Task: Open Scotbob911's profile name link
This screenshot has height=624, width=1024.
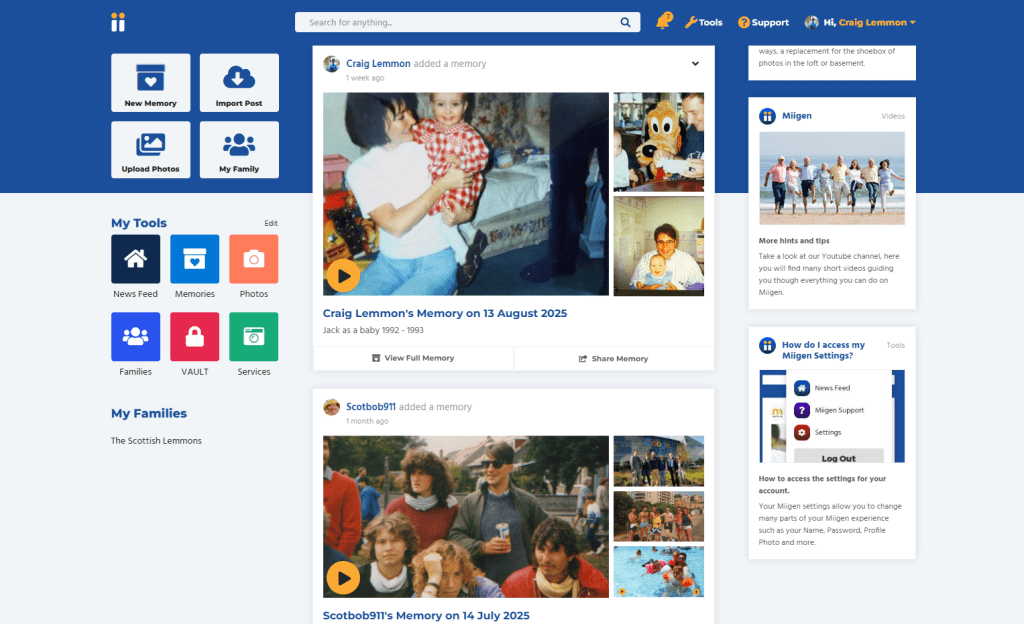Action: coord(371,407)
